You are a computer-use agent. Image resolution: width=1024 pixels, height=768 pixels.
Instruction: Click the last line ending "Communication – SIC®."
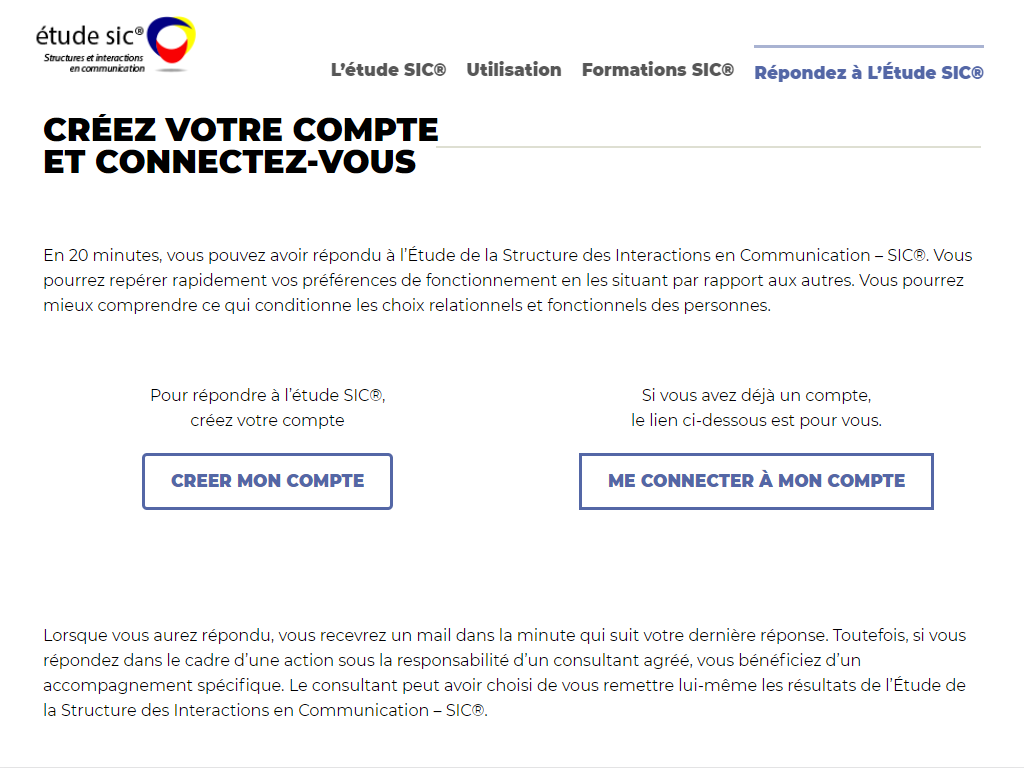(x=265, y=710)
